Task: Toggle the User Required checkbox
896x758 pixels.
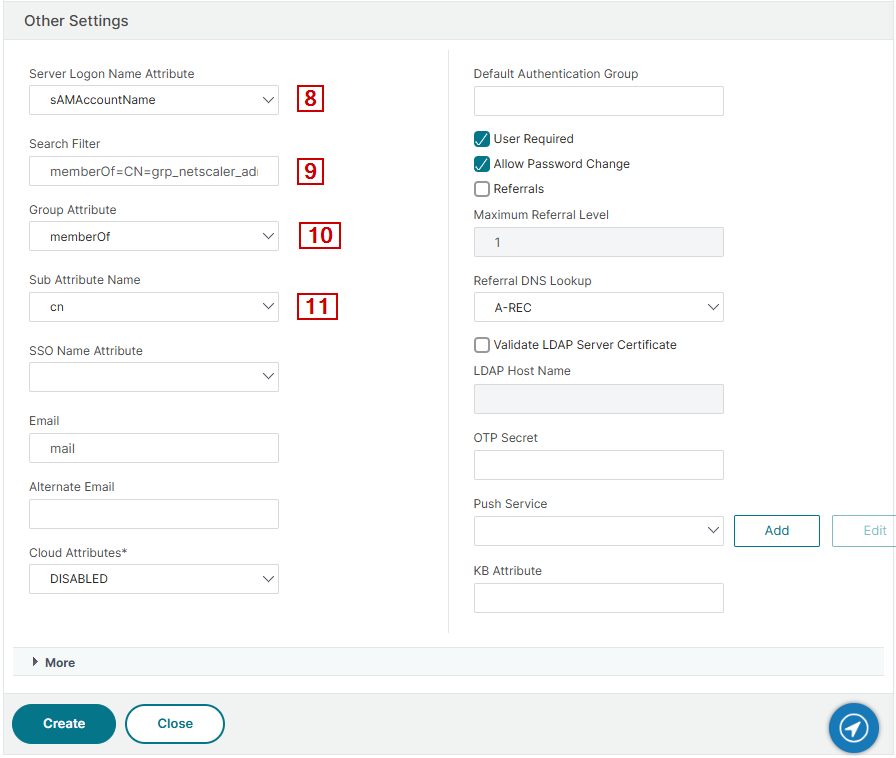Action: click(482, 139)
